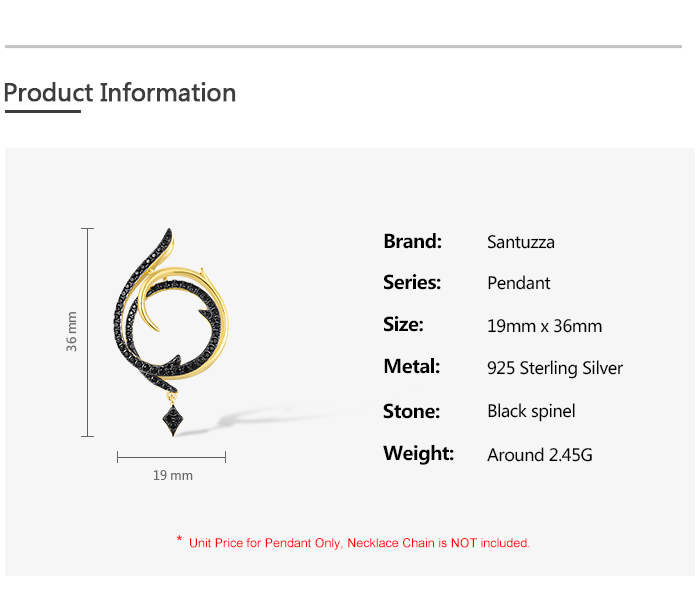Click the Metal: label
The height and width of the screenshot is (615, 700).
(411, 367)
